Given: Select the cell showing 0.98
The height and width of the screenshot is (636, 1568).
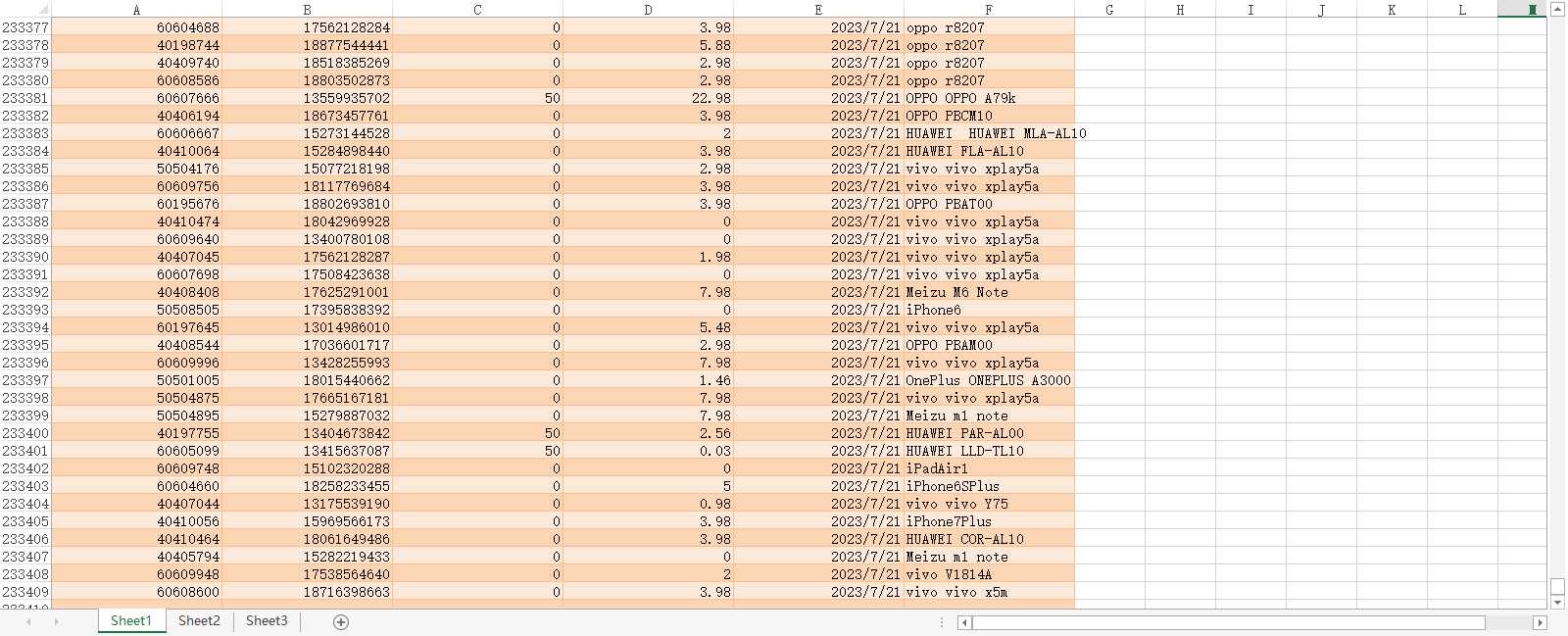Looking at the screenshot, I should point(648,504).
